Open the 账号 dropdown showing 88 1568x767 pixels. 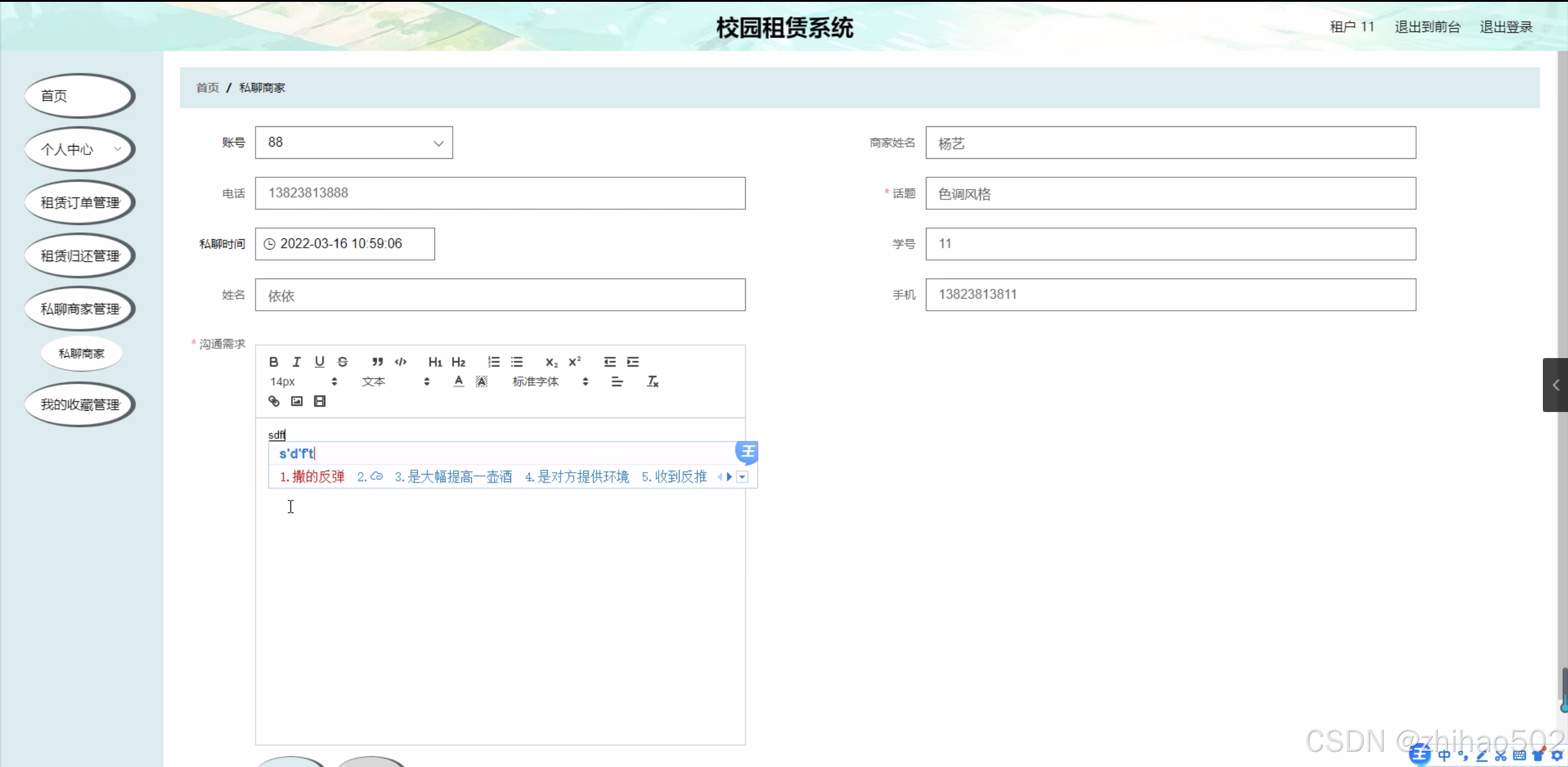pos(354,143)
